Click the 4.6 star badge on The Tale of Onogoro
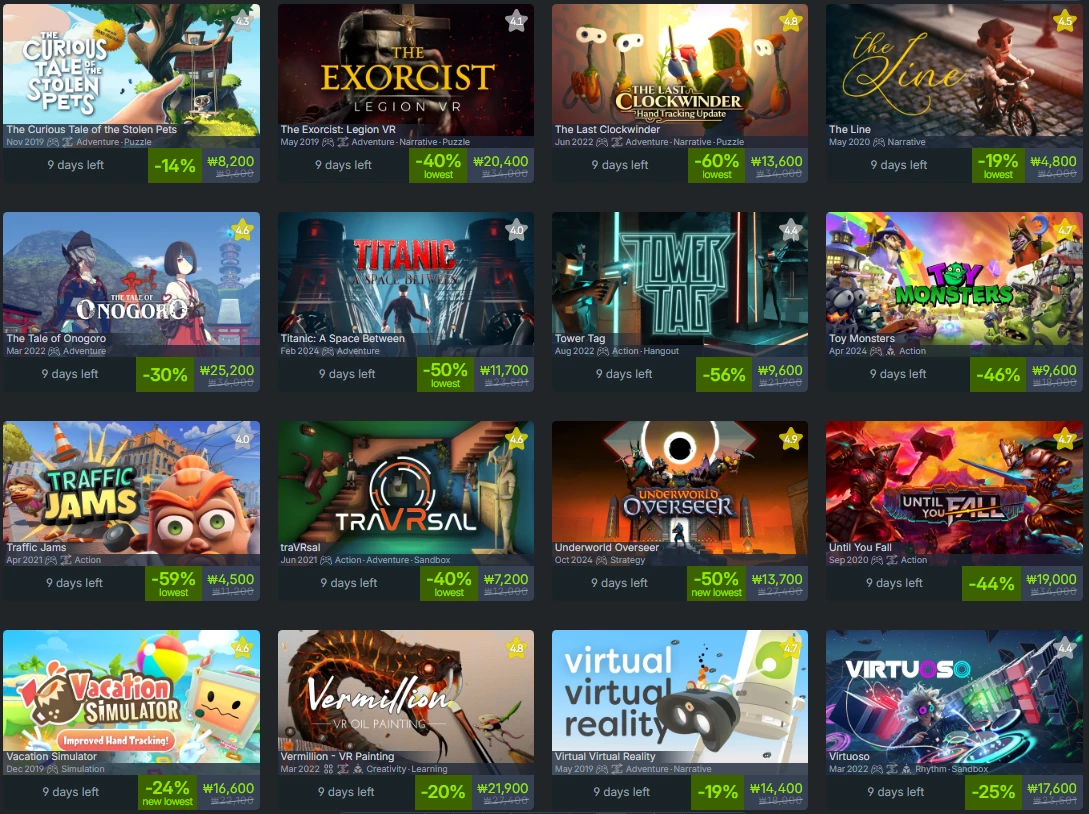1089x814 pixels. (x=242, y=230)
